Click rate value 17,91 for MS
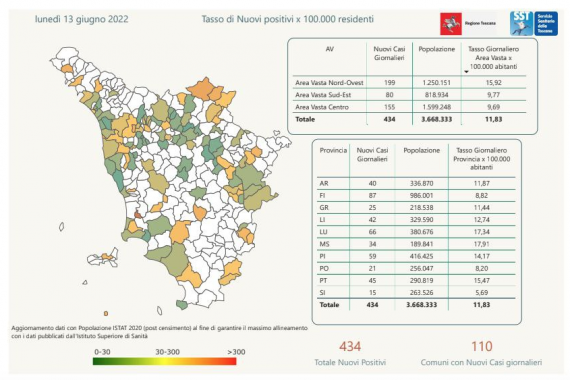Screen dimensions: 570x380 482,244
